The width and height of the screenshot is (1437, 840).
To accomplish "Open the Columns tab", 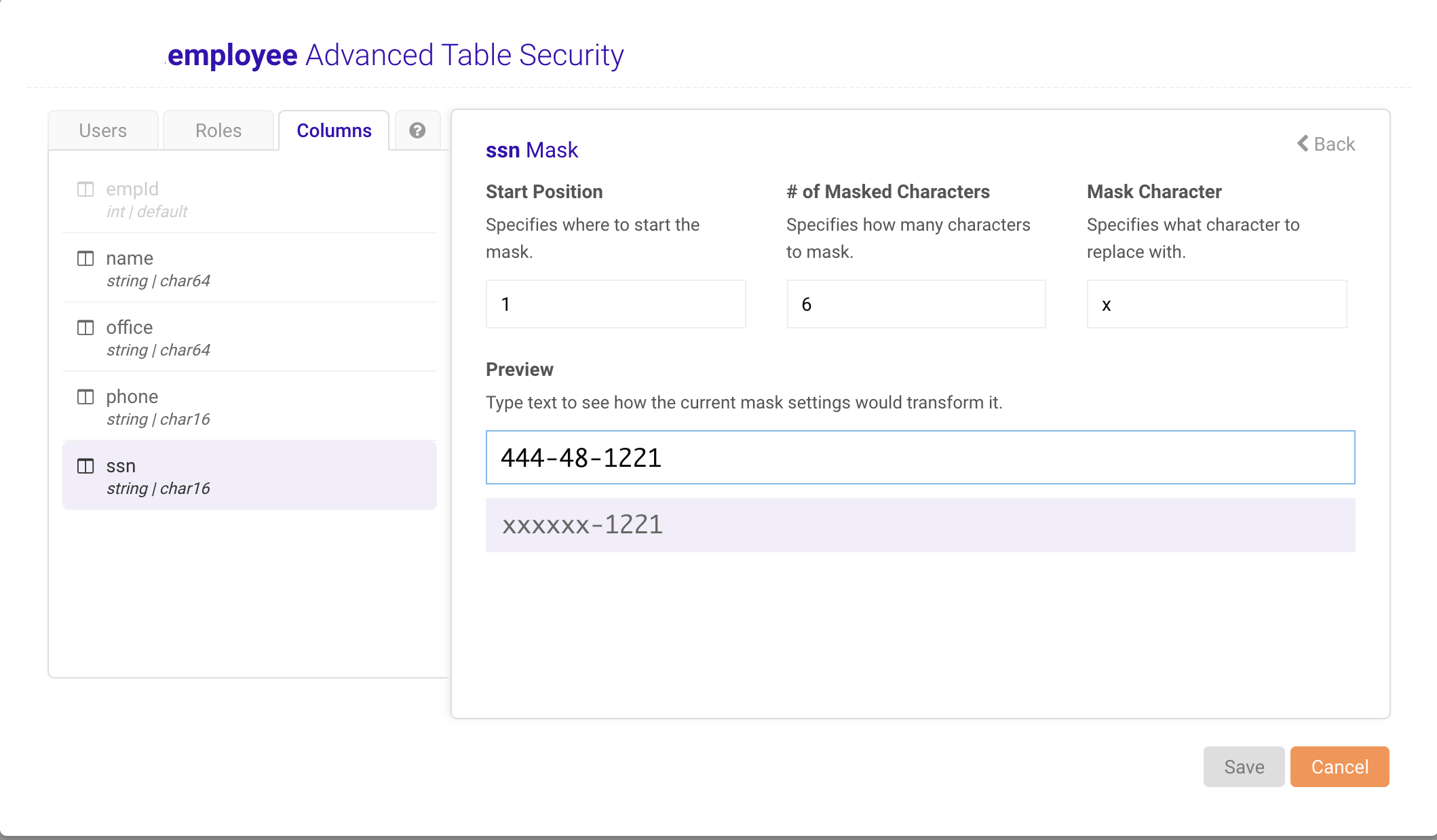I will [334, 130].
